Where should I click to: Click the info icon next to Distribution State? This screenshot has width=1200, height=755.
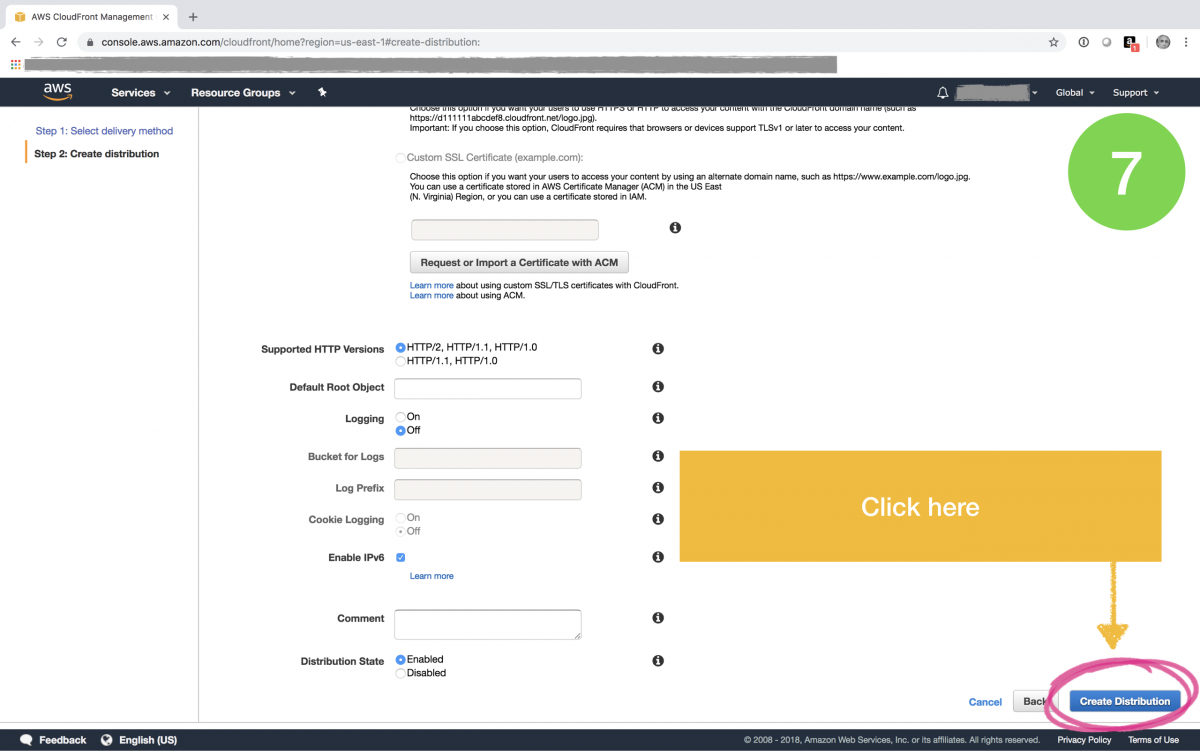pyautogui.click(x=657, y=660)
